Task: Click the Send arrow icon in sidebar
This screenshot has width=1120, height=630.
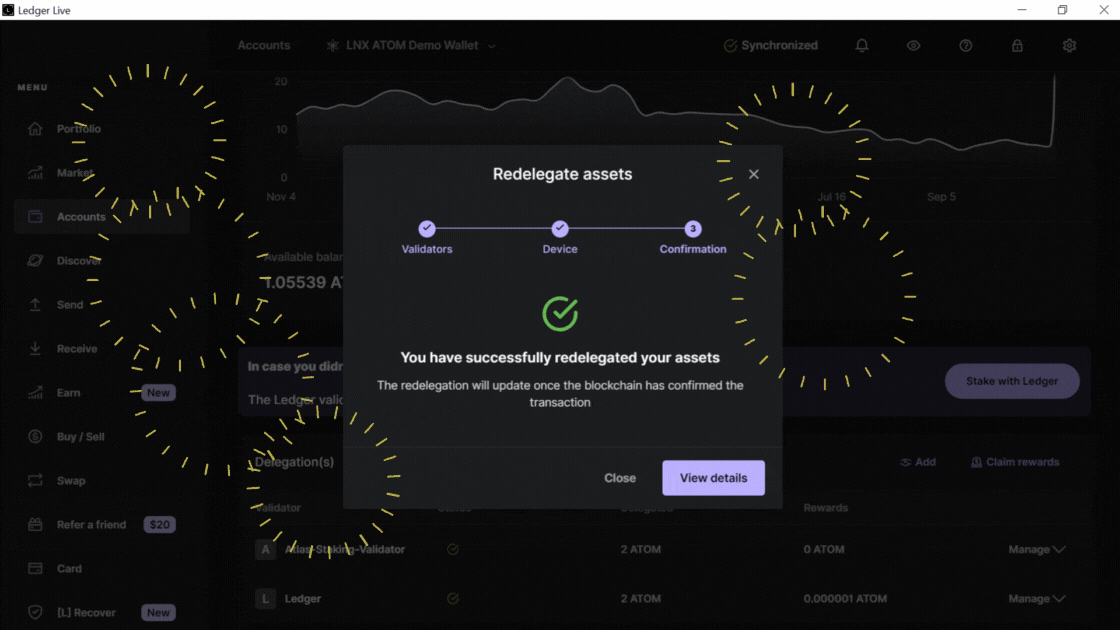Action: tap(36, 305)
